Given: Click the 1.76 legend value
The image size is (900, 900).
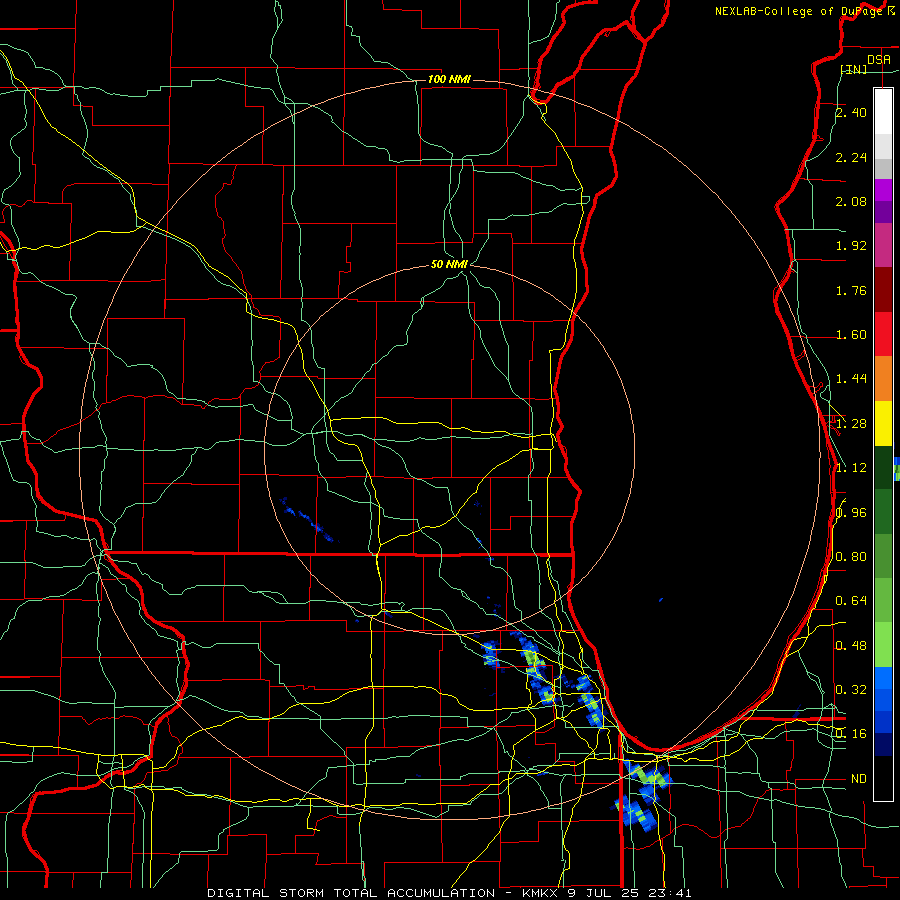Looking at the screenshot, I should (851, 290).
